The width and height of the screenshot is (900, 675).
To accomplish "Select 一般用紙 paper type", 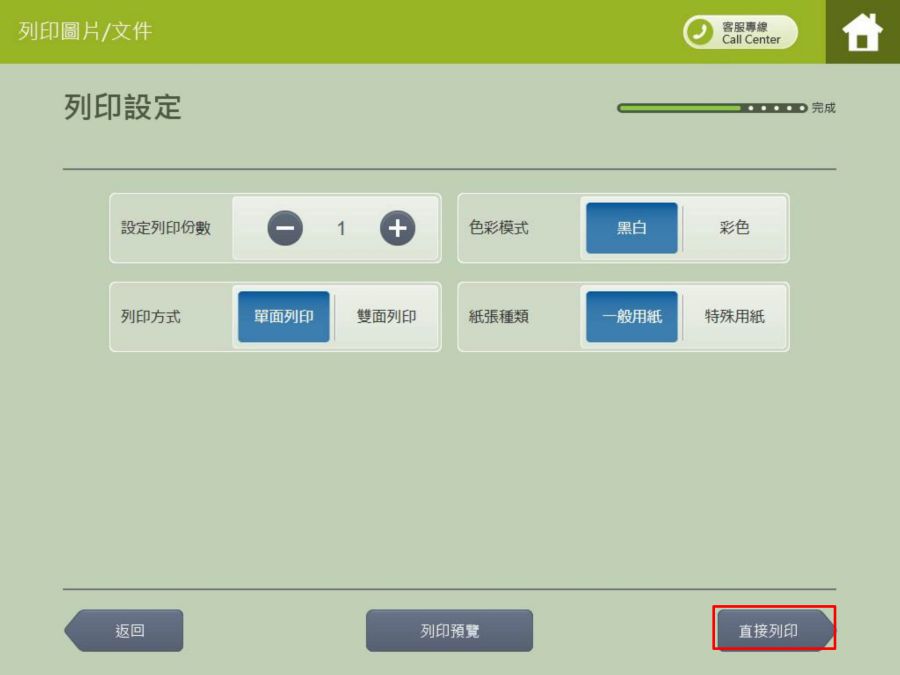I will [631, 317].
